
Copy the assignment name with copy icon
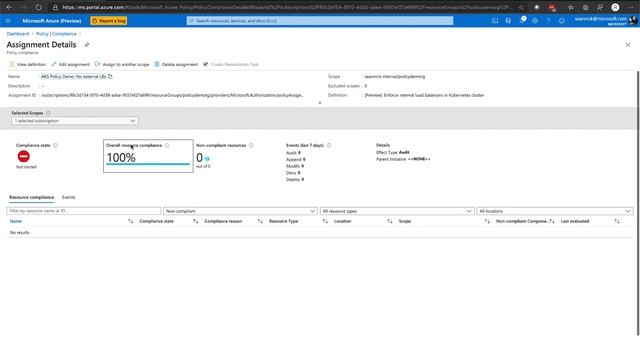pos(110,76)
